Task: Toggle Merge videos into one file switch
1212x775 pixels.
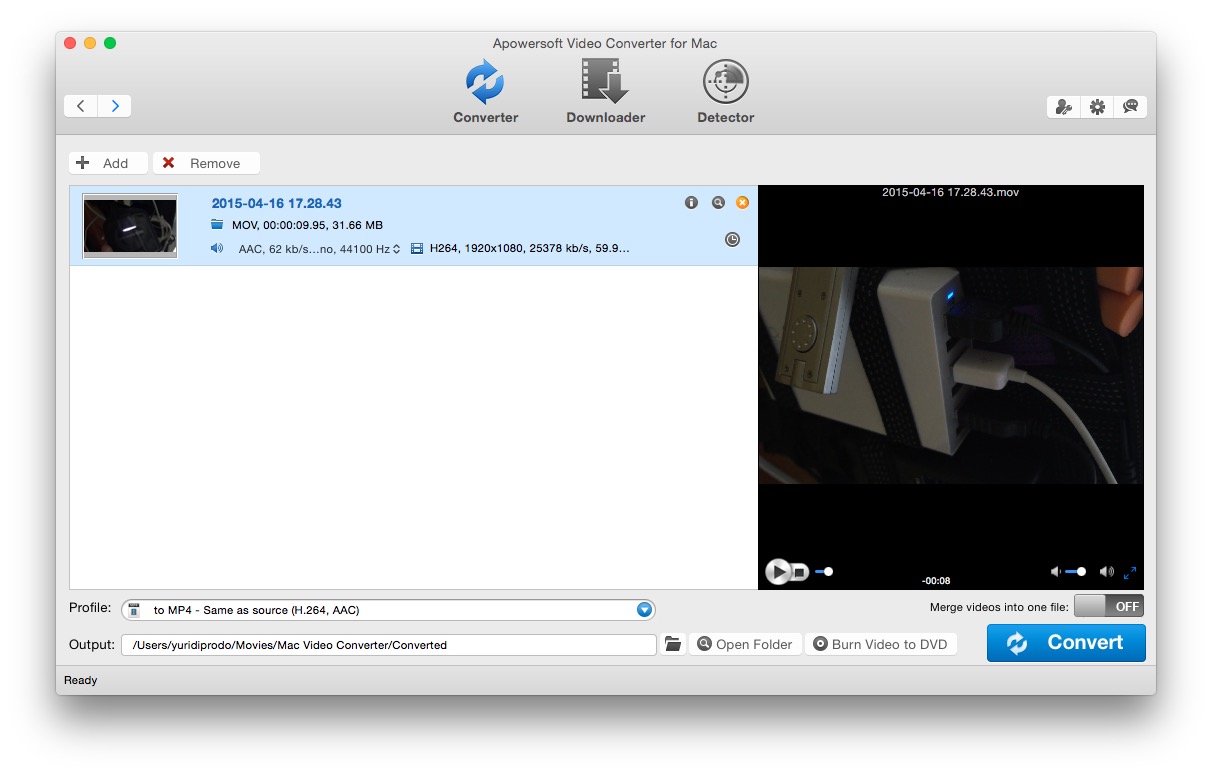Action: point(1108,606)
